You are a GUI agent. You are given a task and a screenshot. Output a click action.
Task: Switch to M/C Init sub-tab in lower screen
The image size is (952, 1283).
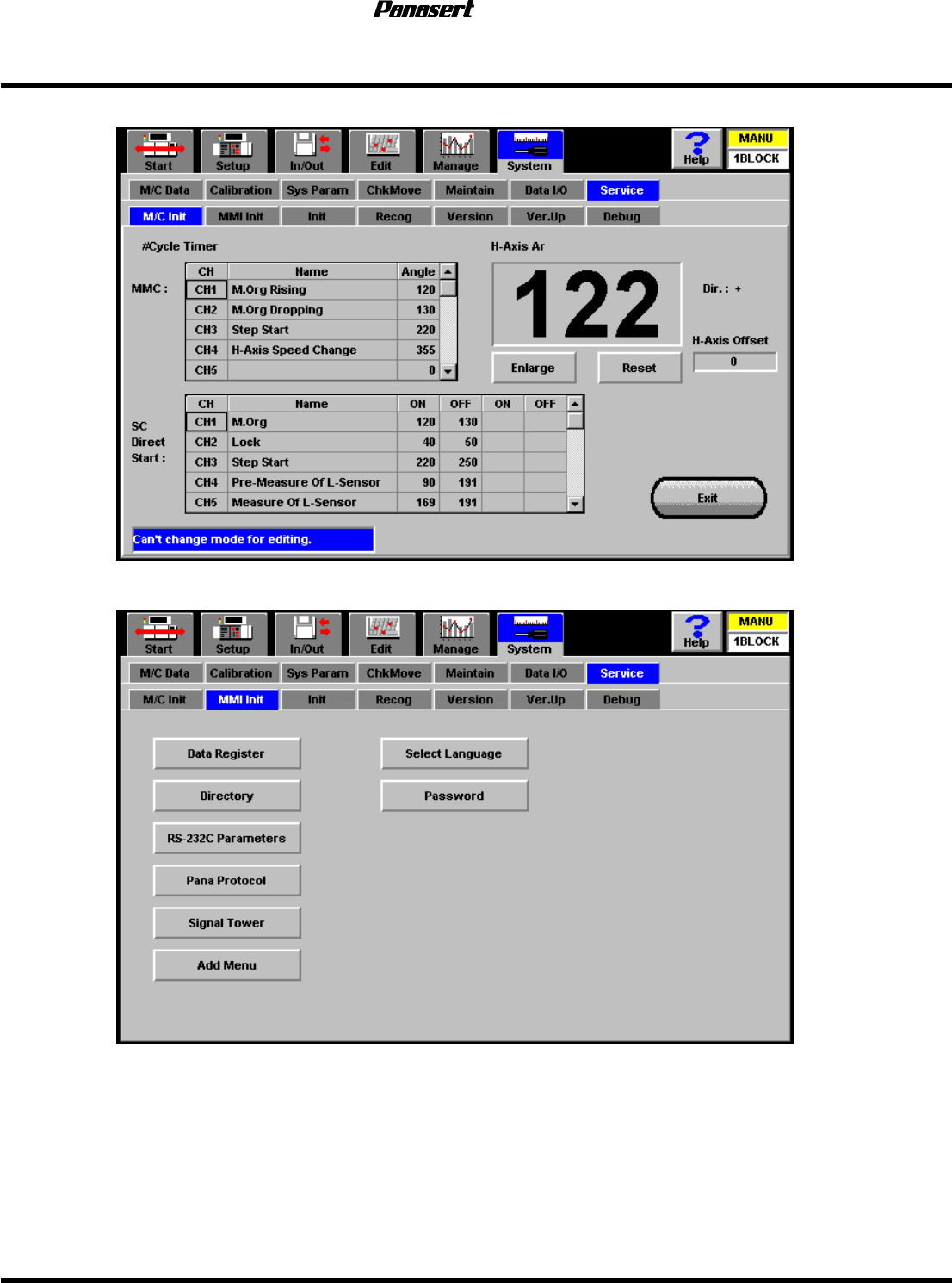pos(165,700)
